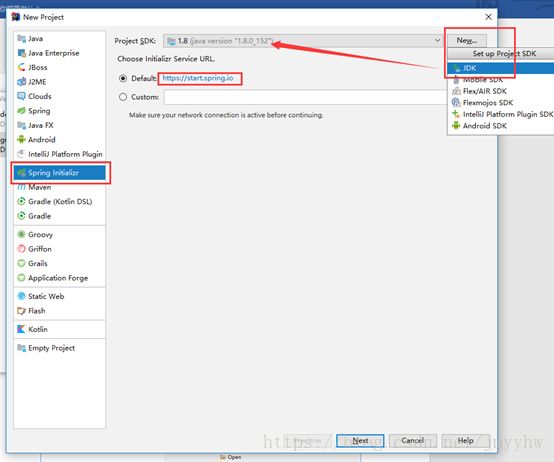Click the New... SDK button
This screenshot has height=462, width=554.
pos(467,41)
